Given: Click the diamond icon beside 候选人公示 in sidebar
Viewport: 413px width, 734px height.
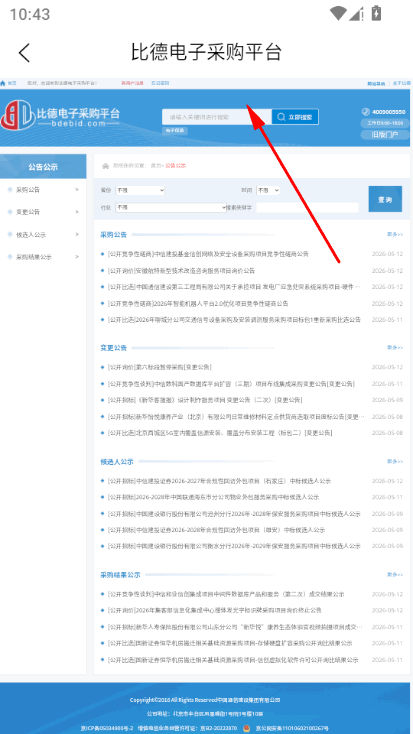Looking at the screenshot, I should (x=10, y=235).
